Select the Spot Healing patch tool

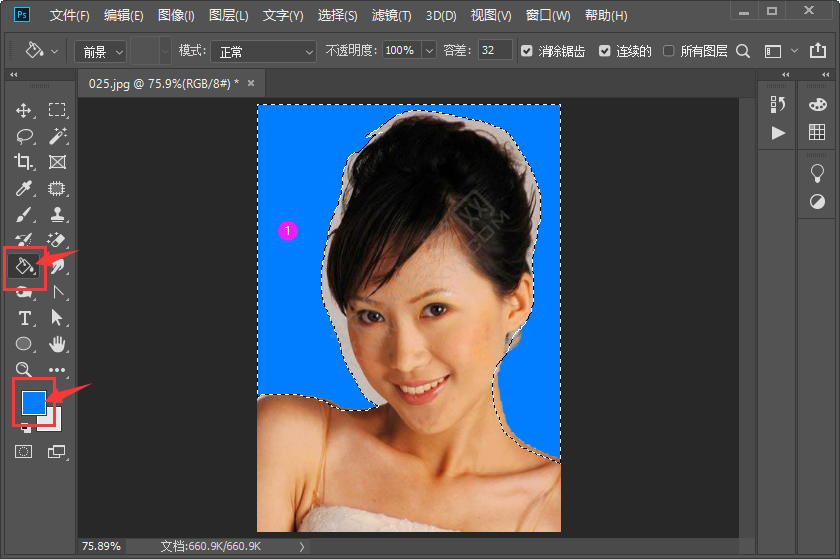(x=57, y=188)
